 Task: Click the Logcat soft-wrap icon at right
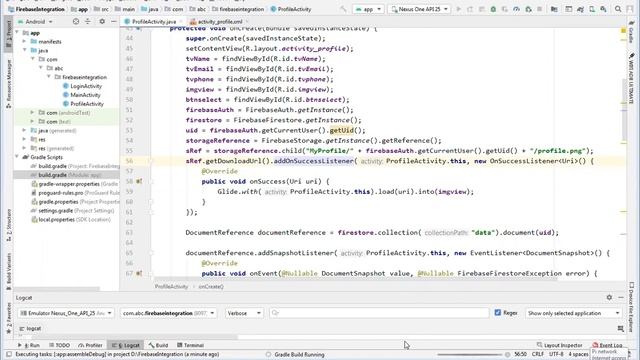[621, 328]
